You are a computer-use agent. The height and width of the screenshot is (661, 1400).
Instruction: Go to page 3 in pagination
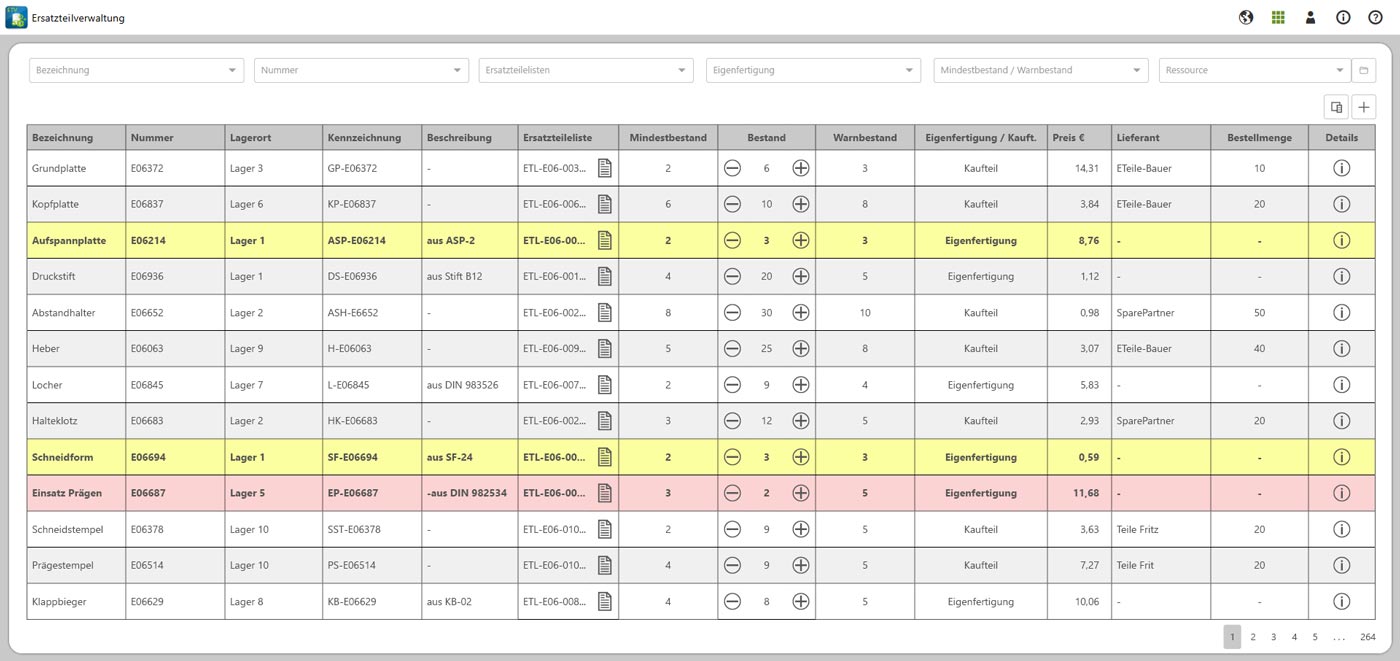(x=1273, y=637)
